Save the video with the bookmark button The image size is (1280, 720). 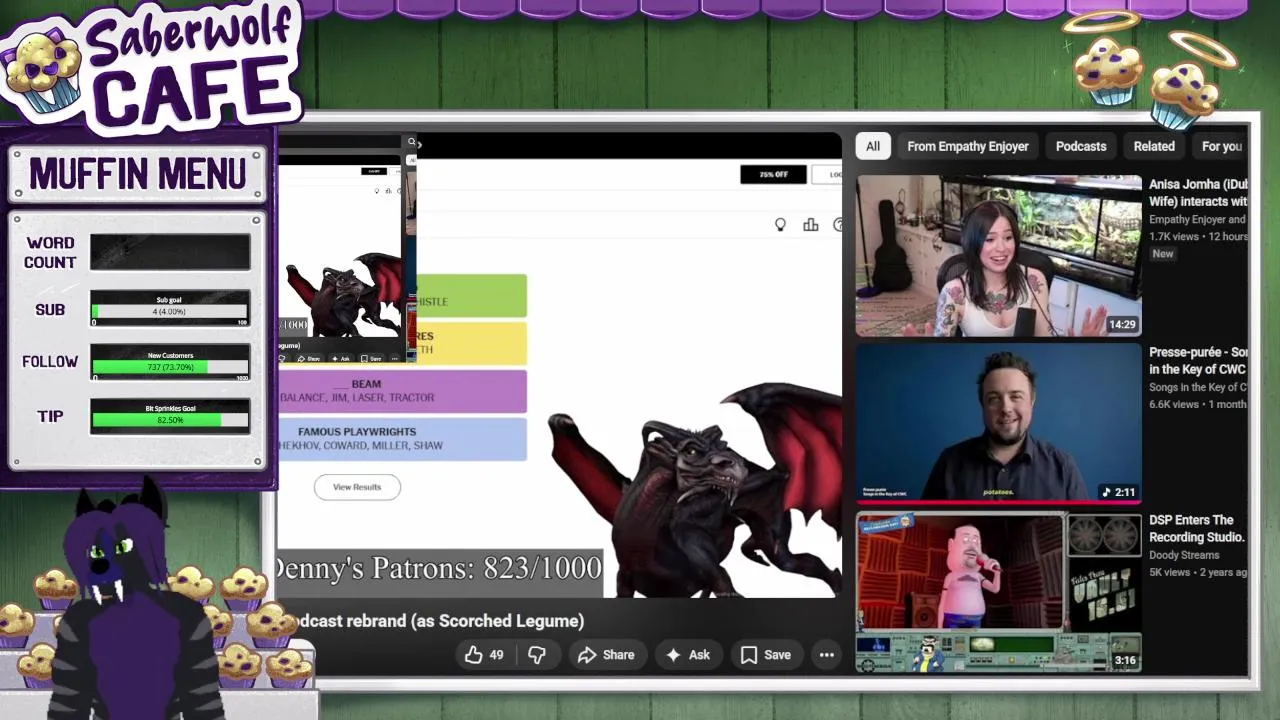(x=766, y=655)
